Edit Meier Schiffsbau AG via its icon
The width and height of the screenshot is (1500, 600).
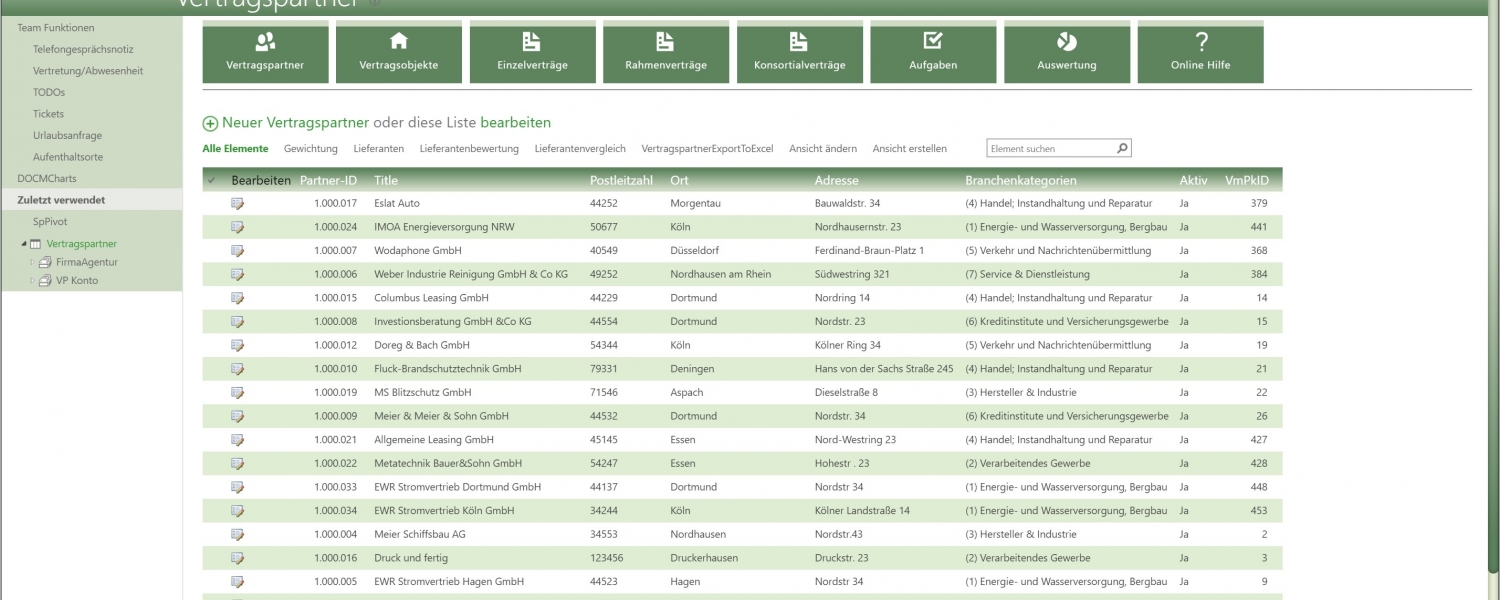(x=237, y=535)
